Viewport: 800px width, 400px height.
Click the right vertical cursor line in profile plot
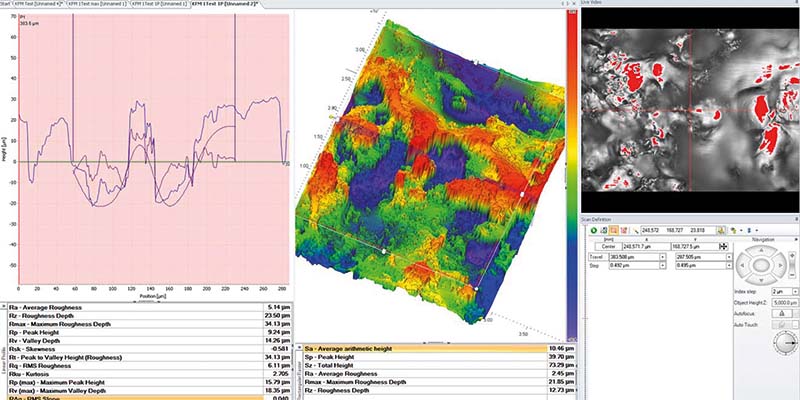pos(235,88)
